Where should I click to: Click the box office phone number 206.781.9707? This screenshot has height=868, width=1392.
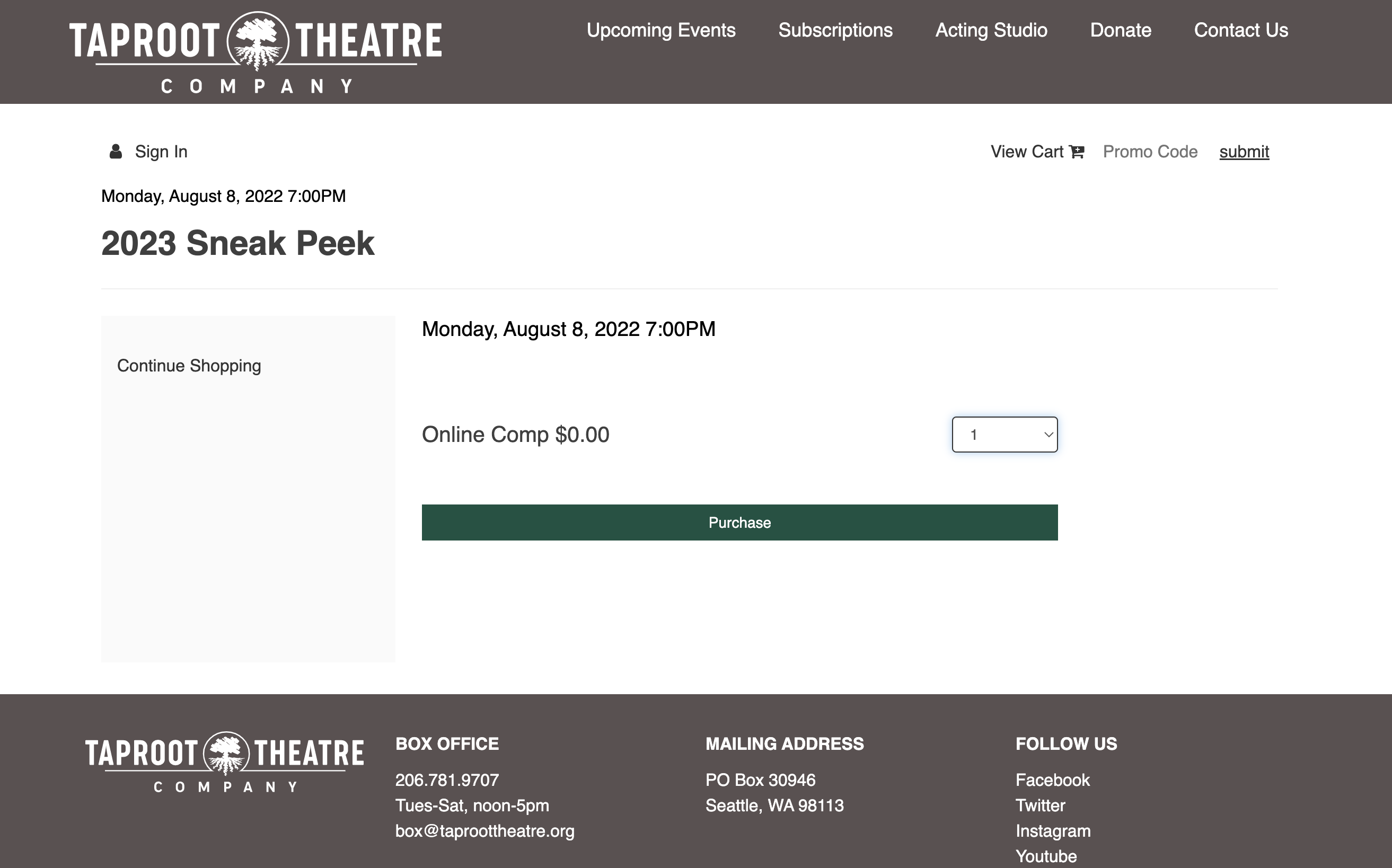(x=447, y=780)
